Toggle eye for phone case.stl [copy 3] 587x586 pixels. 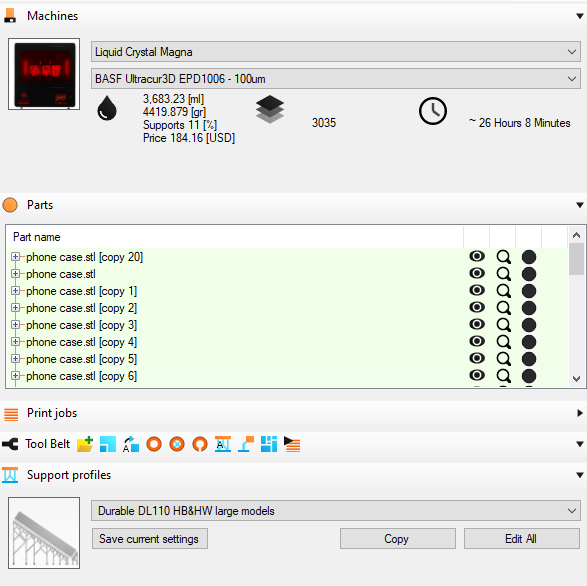coord(477,324)
